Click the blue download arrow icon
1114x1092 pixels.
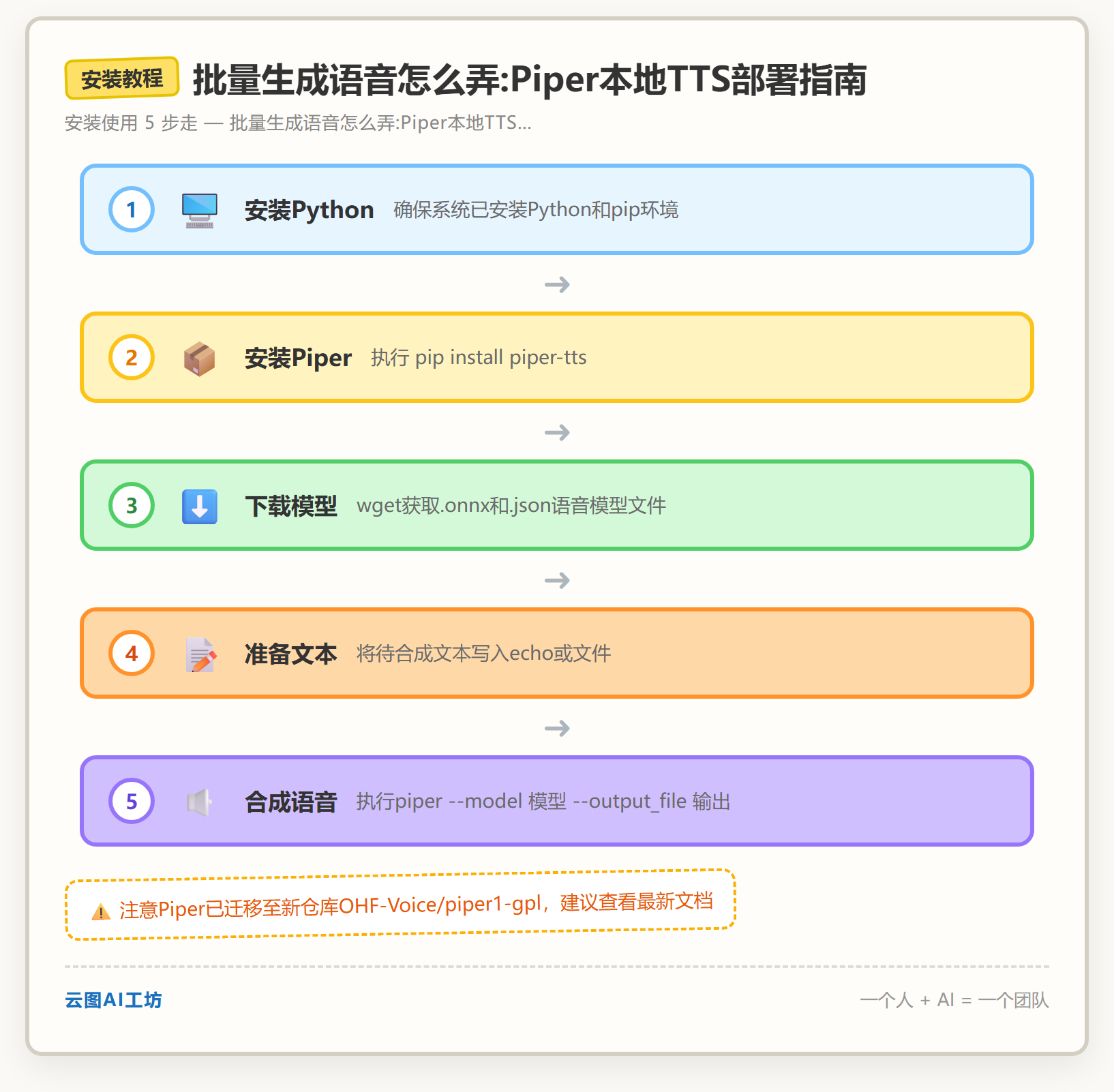coord(200,506)
